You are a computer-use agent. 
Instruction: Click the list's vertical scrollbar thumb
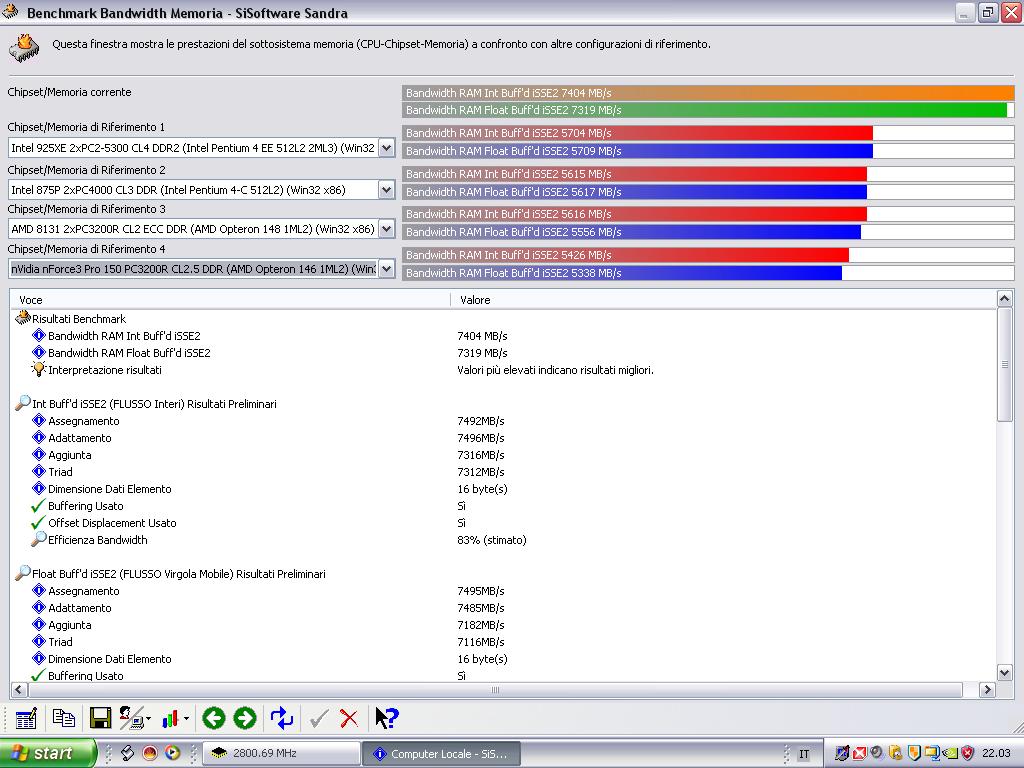point(1004,364)
